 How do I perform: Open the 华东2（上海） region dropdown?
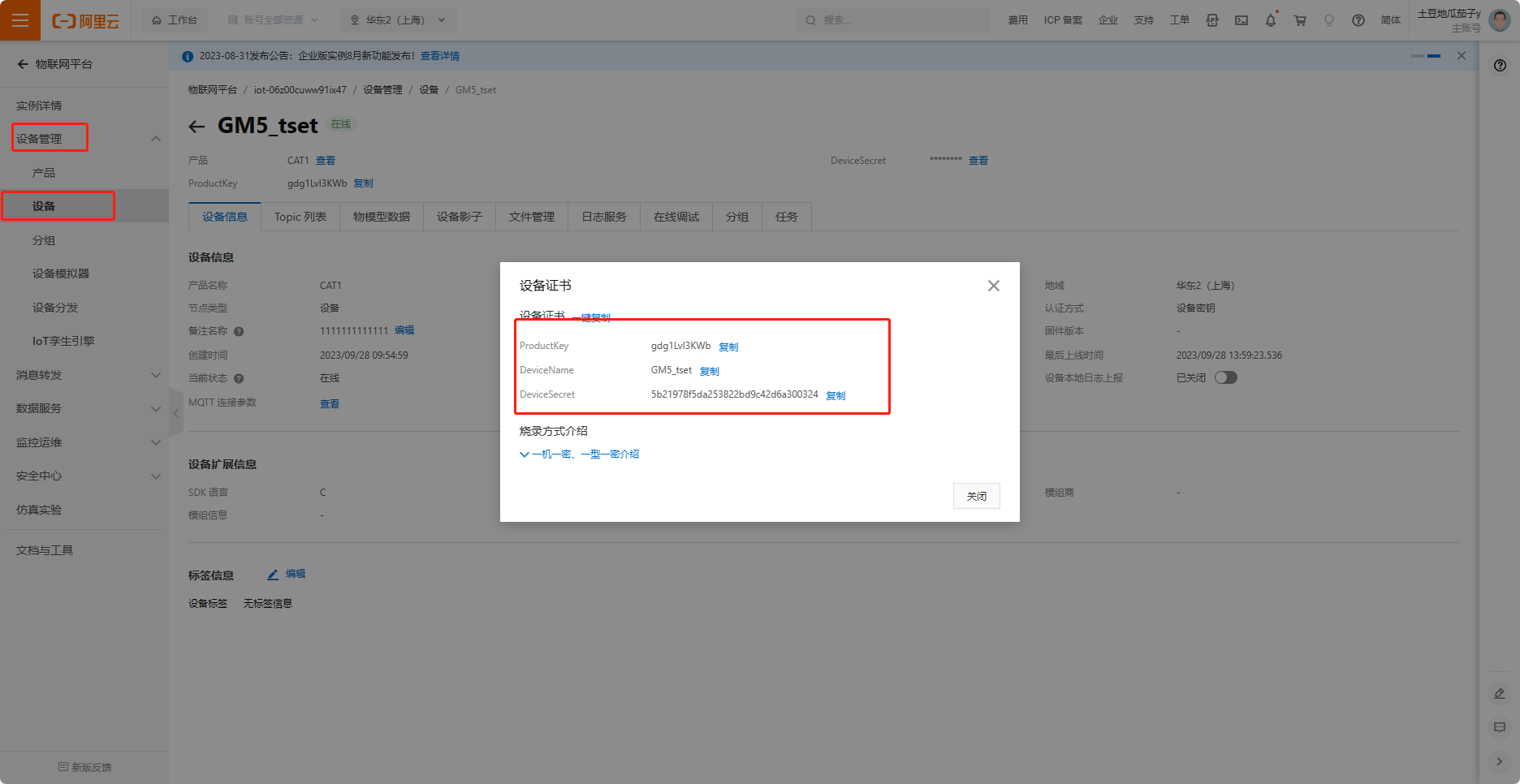[397, 20]
